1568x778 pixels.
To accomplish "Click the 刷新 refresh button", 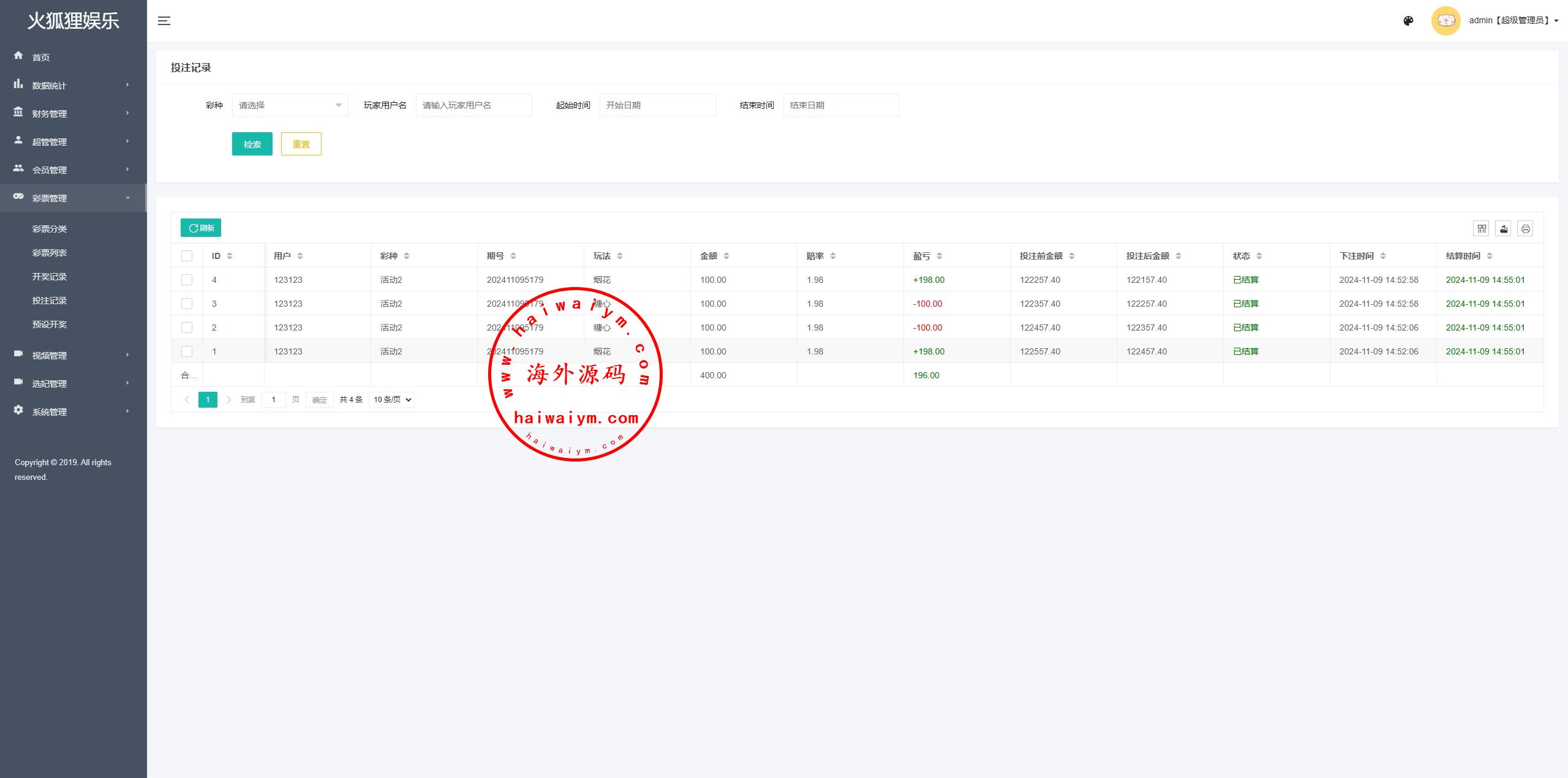I will click(x=201, y=228).
